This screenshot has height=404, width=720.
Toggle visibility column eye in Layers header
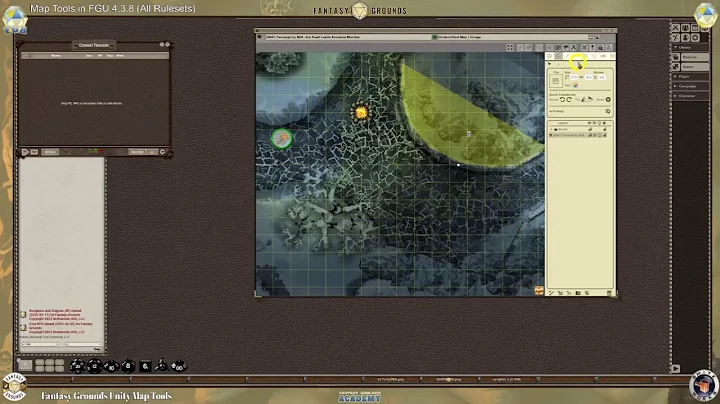[x=589, y=123]
